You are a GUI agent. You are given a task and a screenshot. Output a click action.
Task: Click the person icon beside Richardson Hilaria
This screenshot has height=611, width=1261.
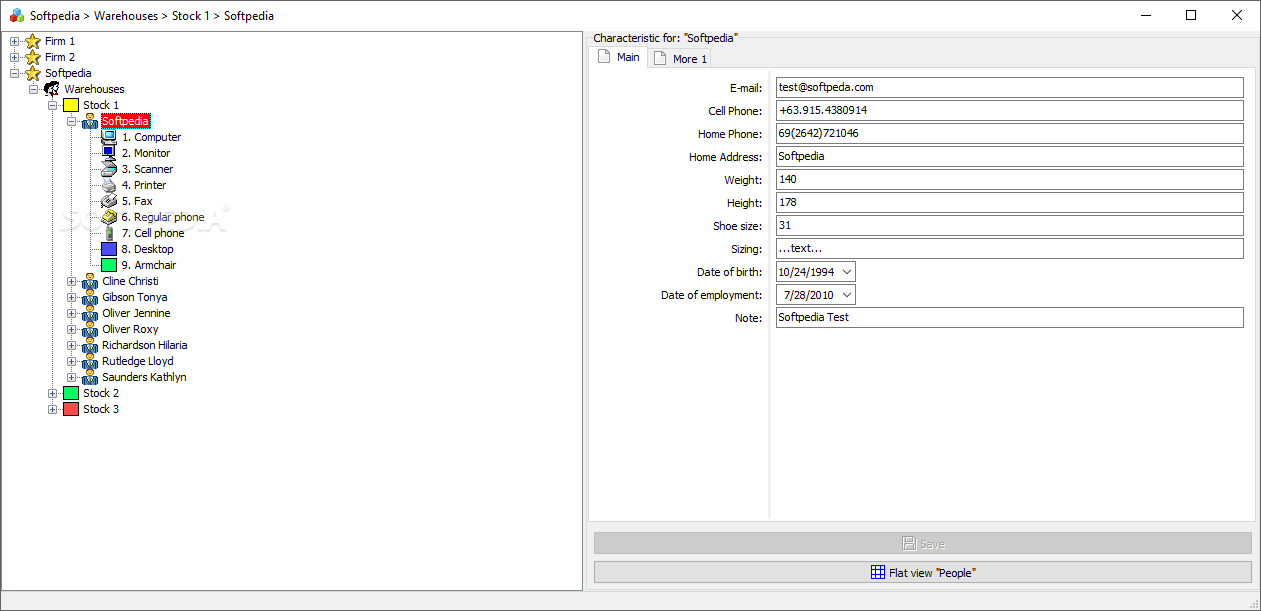point(90,345)
